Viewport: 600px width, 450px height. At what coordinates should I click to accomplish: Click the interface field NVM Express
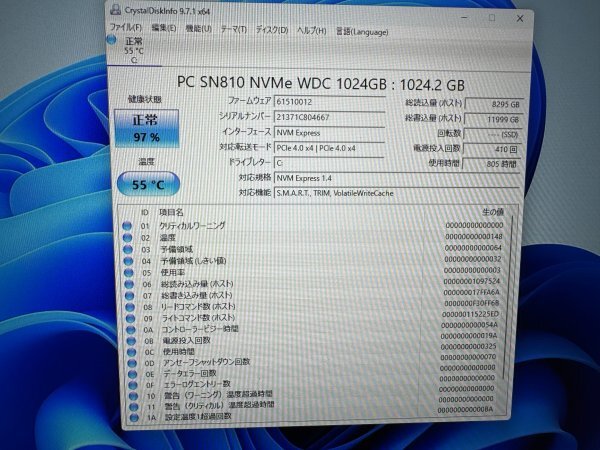pos(329,133)
